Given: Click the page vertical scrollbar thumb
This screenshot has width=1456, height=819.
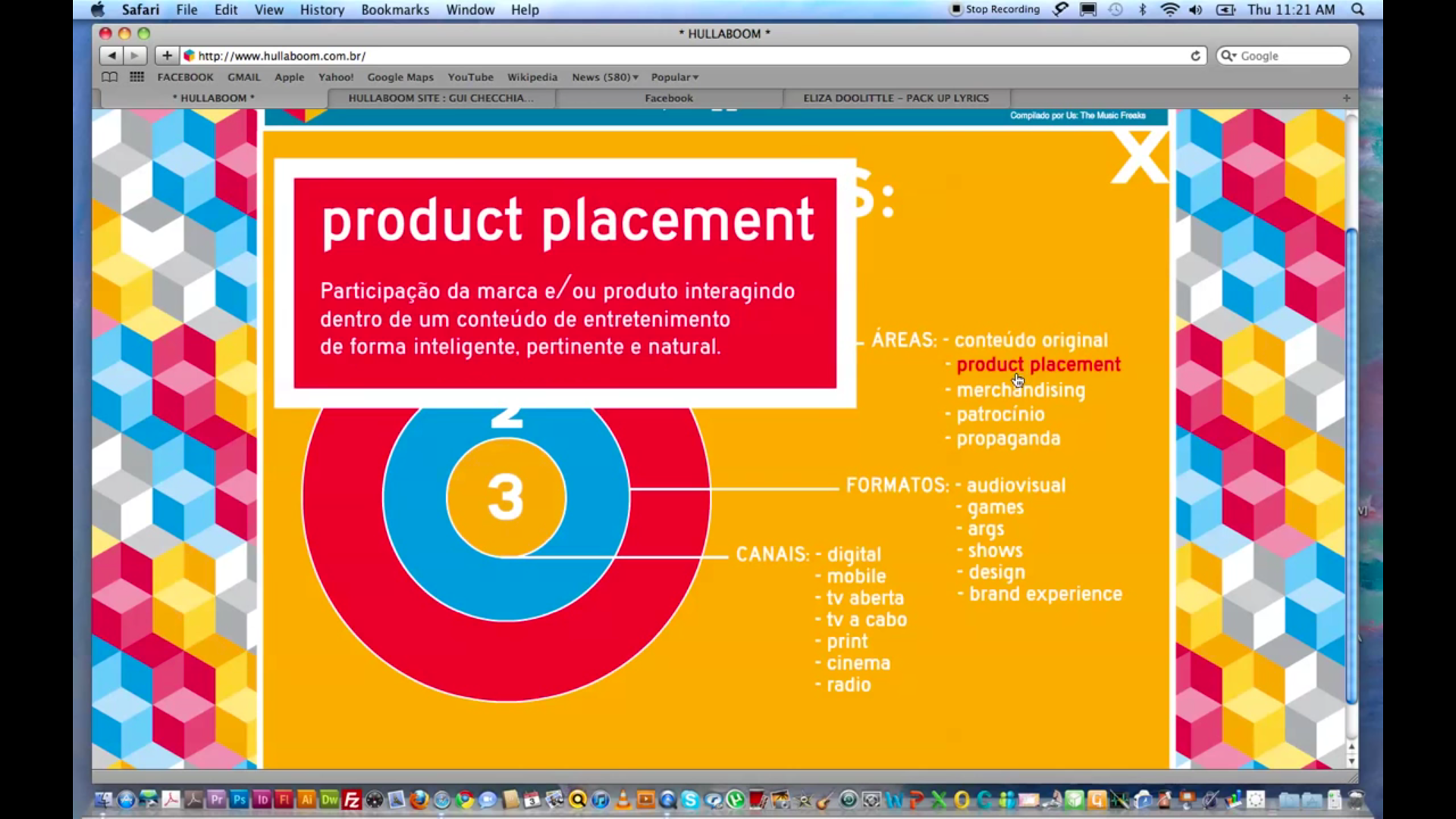Looking at the screenshot, I should pos(1351,463).
